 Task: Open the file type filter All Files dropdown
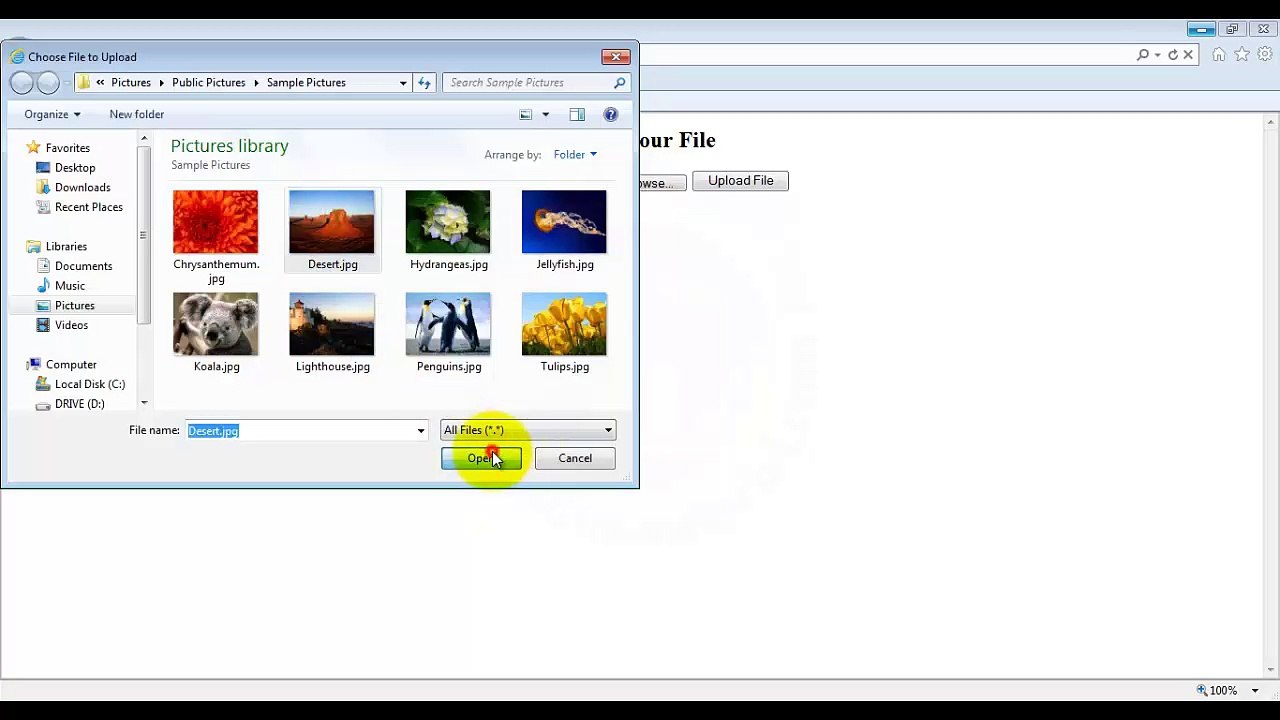click(x=528, y=430)
